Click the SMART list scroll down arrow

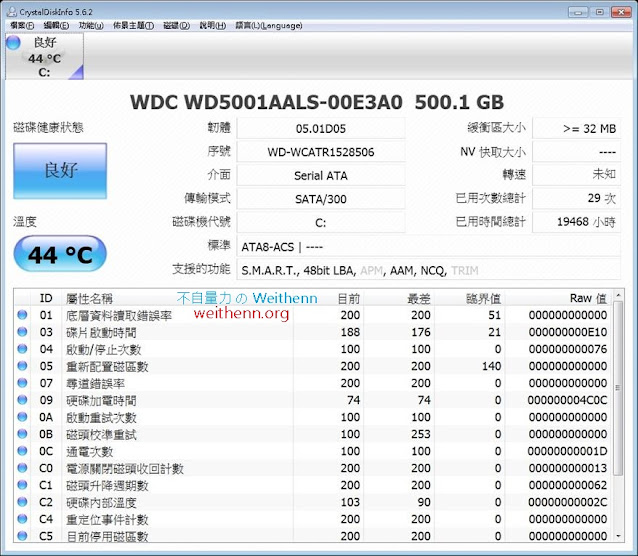[618, 536]
